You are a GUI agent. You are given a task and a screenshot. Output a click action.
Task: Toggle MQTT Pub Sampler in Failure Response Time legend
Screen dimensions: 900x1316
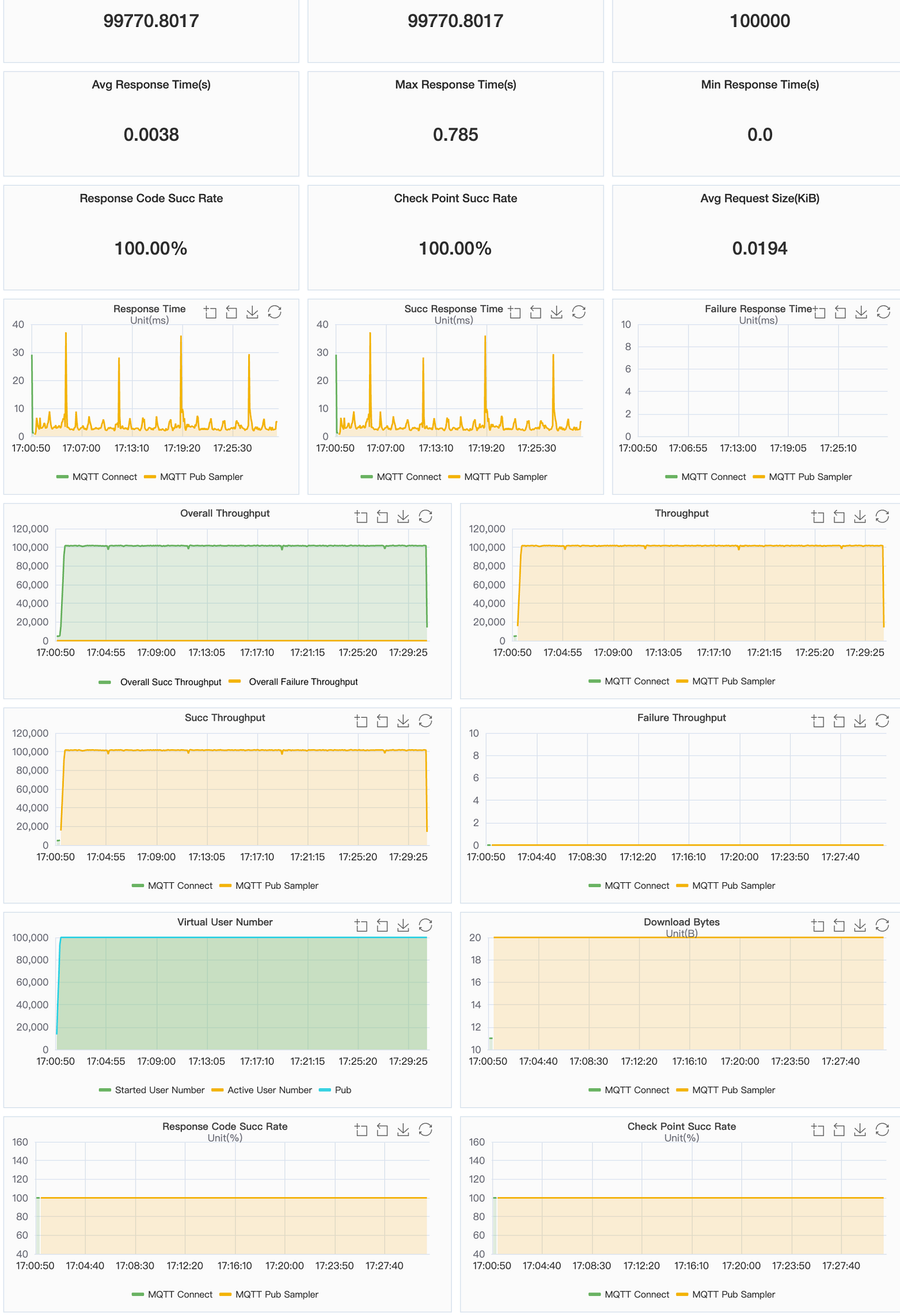802,477
